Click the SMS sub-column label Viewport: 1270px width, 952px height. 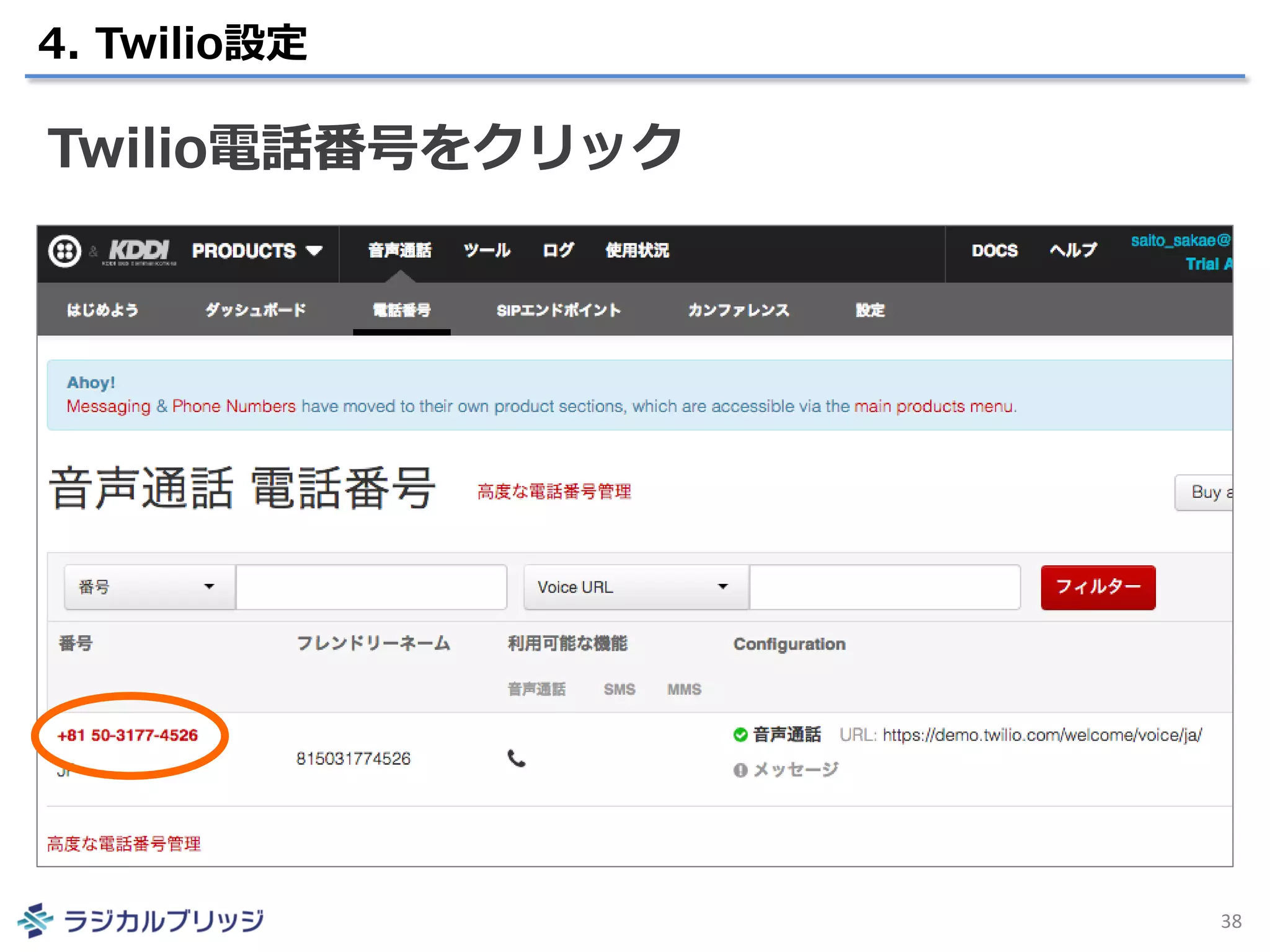(x=619, y=689)
